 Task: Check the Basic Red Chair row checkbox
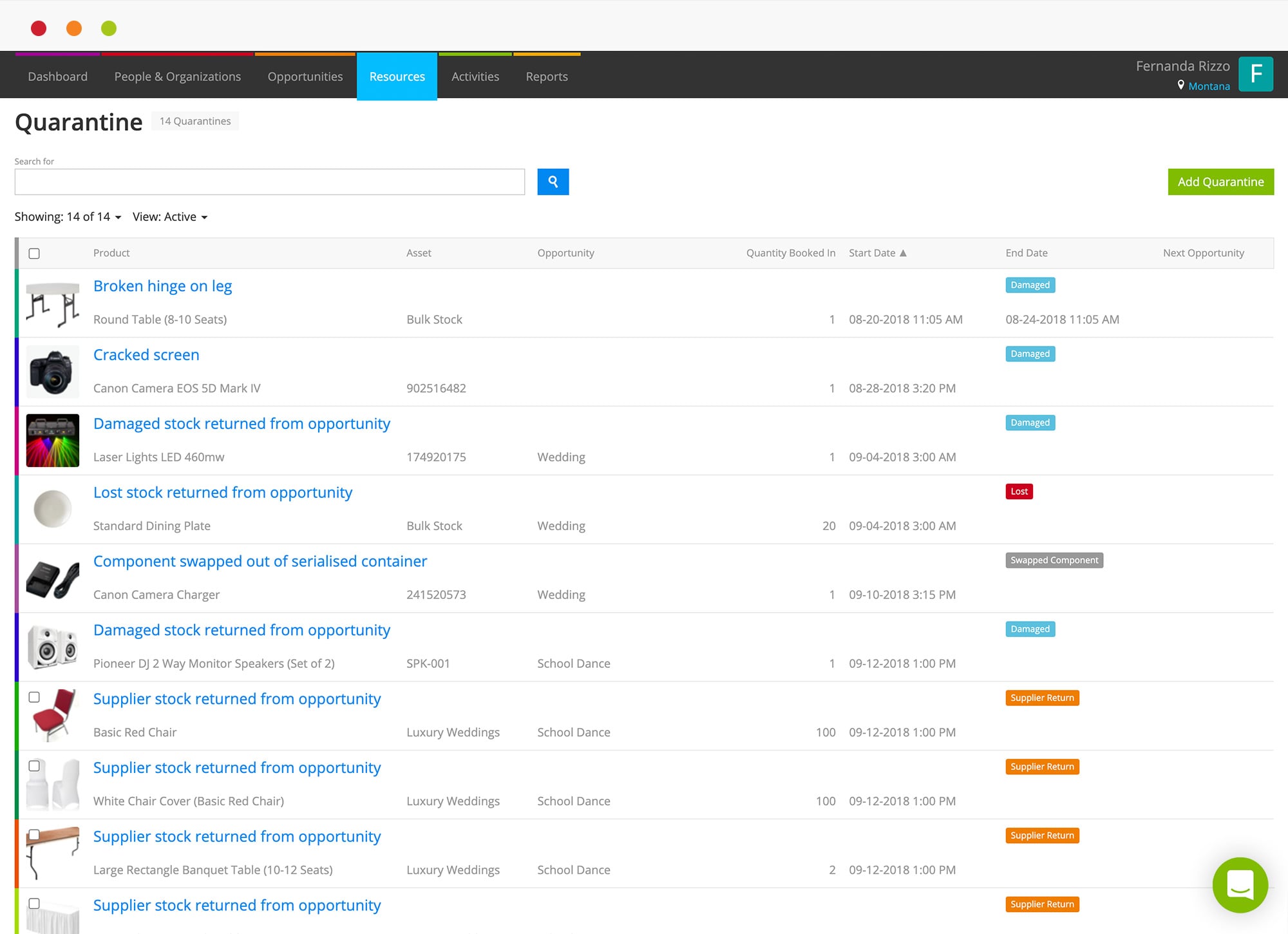coord(34,697)
